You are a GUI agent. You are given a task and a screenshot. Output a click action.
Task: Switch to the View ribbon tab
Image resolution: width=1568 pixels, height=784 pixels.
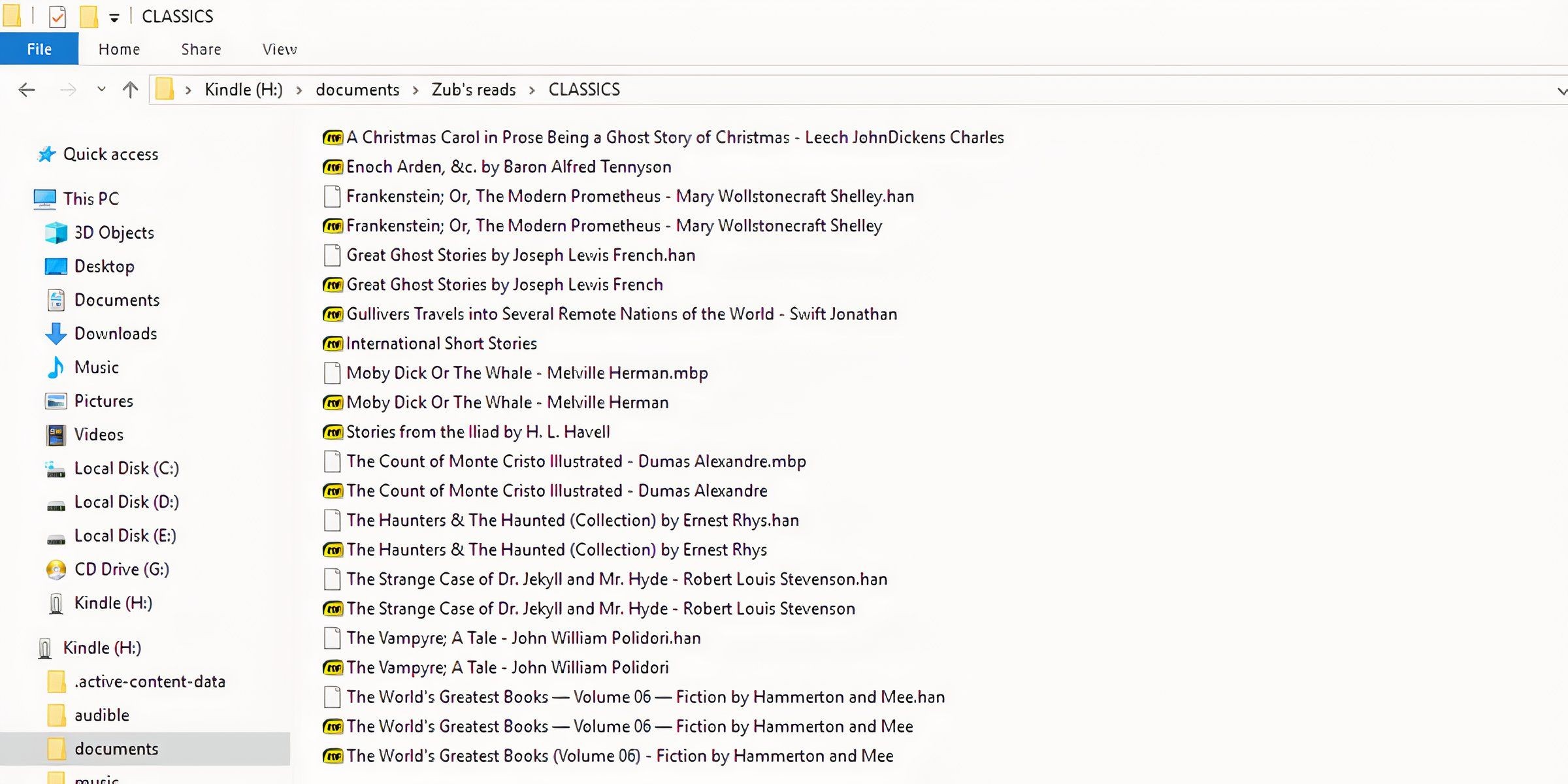tap(280, 50)
